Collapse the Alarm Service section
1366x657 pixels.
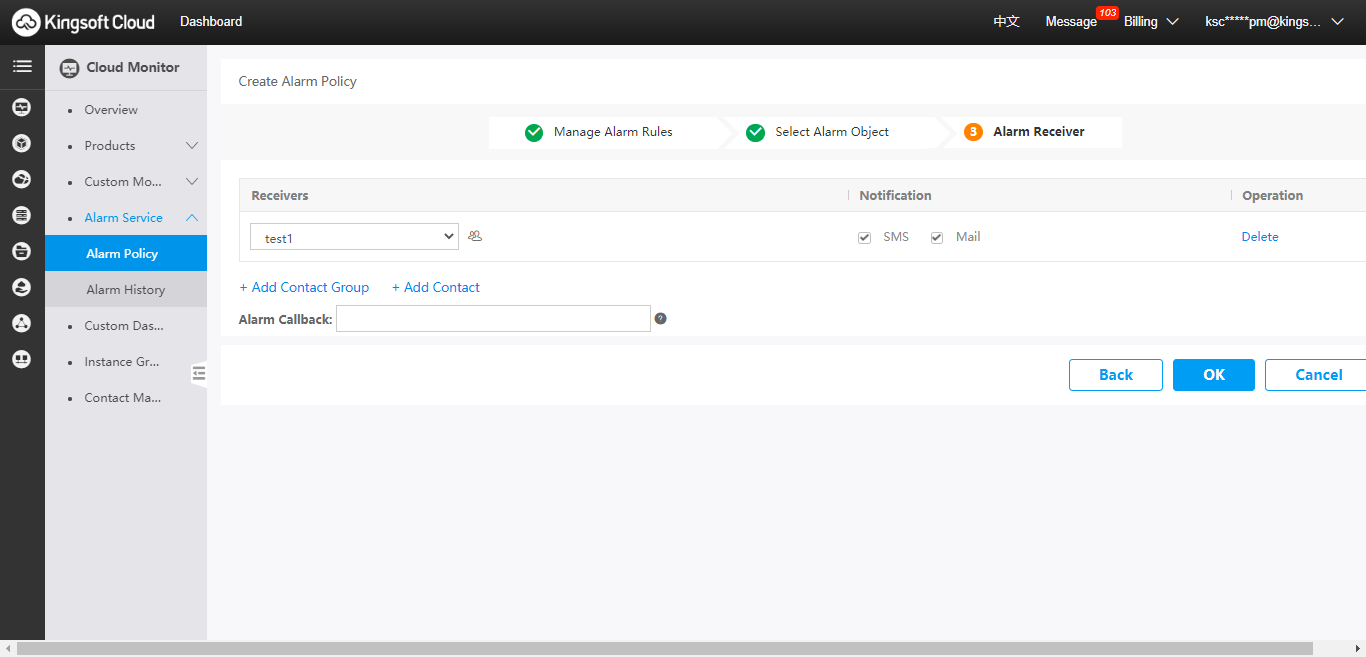point(192,218)
